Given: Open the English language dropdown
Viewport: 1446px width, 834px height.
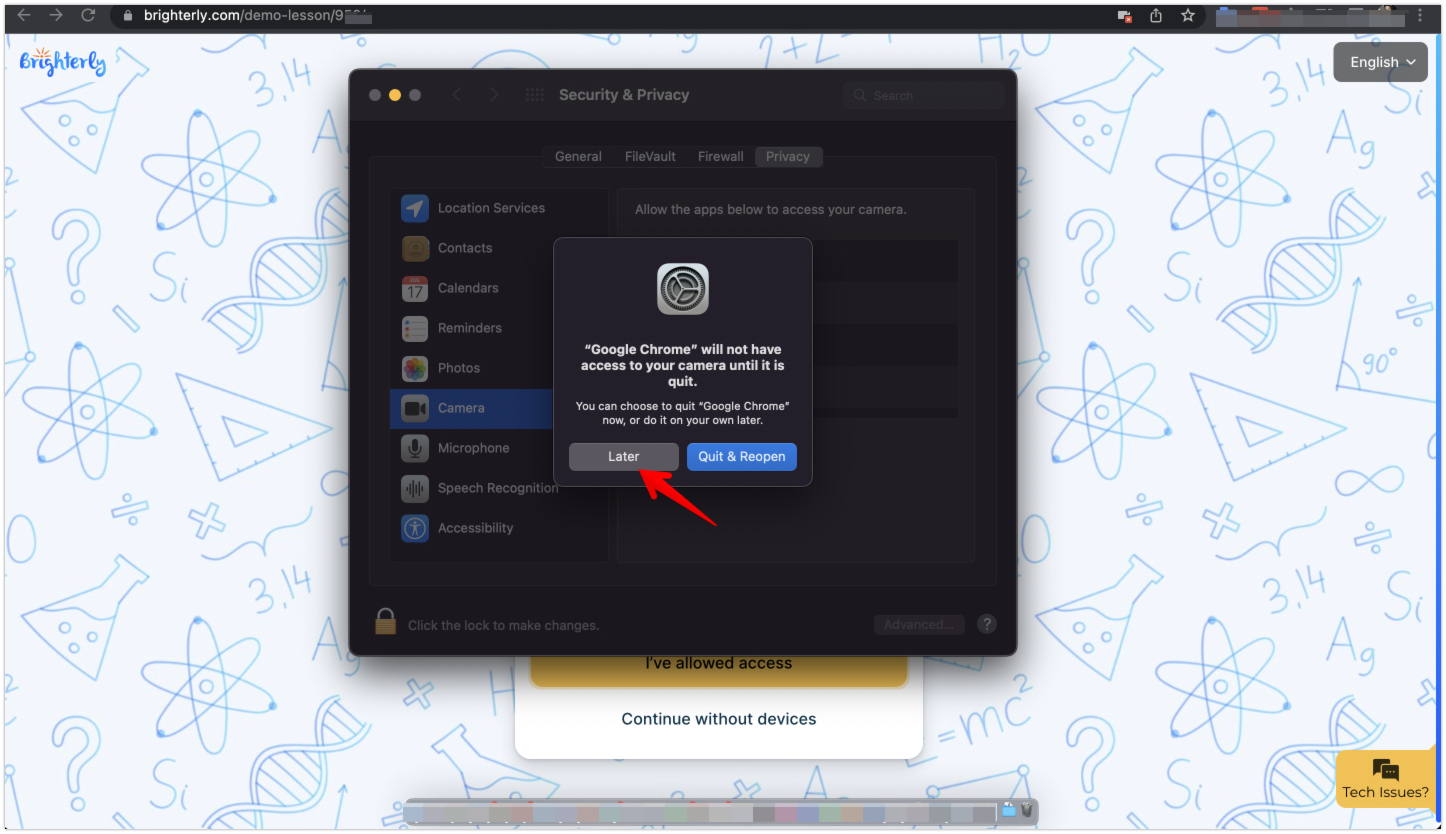Looking at the screenshot, I should [1380, 62].
